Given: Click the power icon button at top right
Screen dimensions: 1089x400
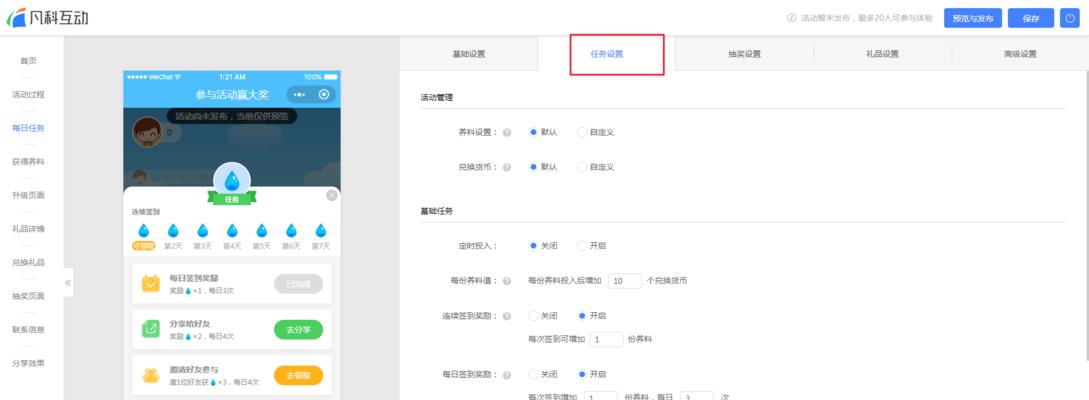Looking at the screenshot, I should pyautogui.click(x=1069, y=18).
